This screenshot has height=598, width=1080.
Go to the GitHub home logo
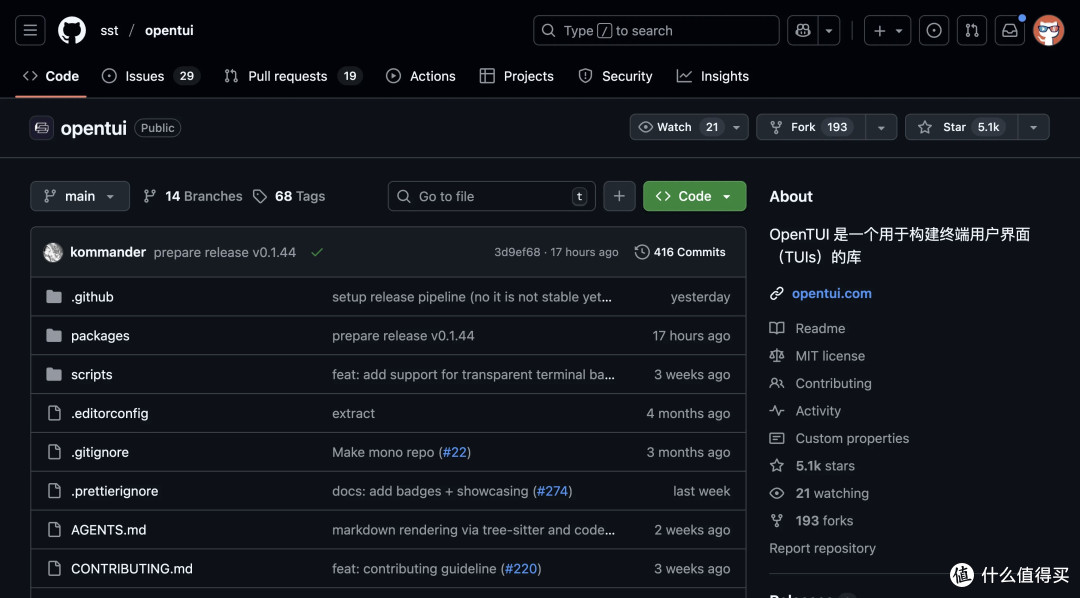(x=72, y=30)
